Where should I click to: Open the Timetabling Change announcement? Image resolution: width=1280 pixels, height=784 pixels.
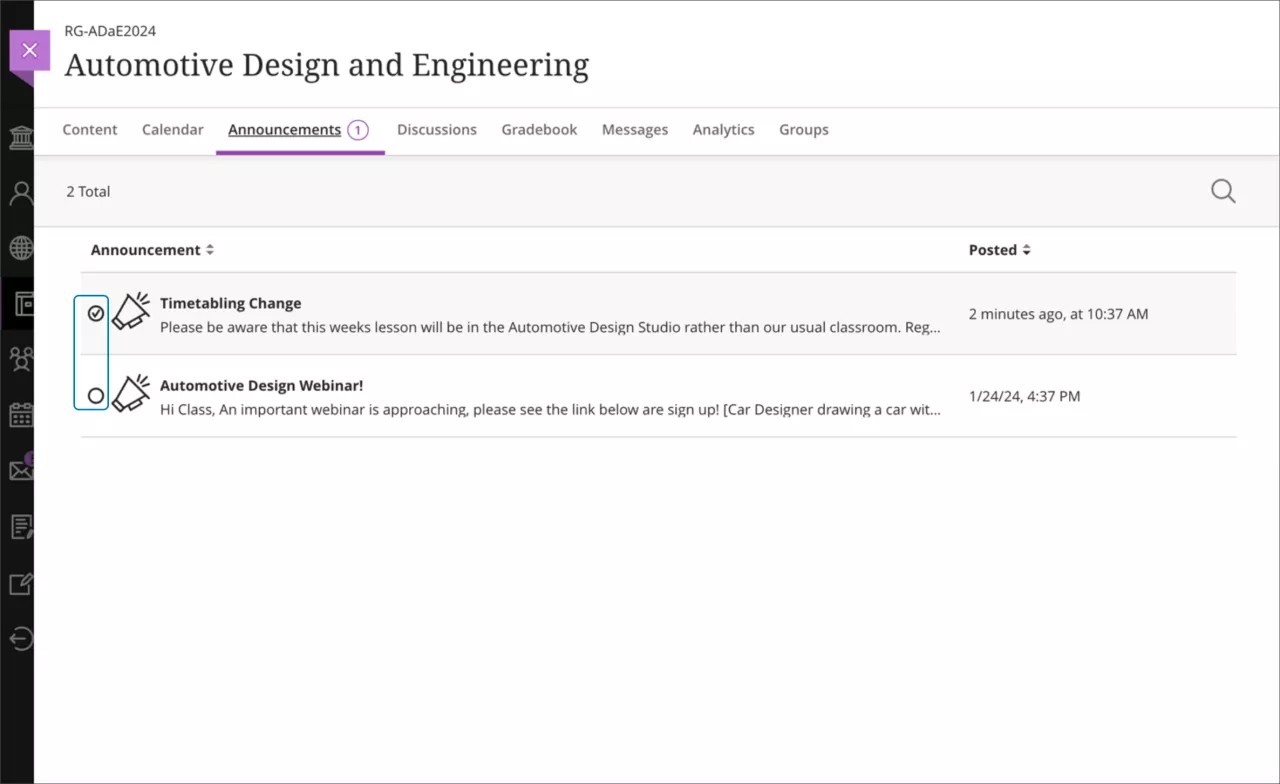[x=231, y=303]
